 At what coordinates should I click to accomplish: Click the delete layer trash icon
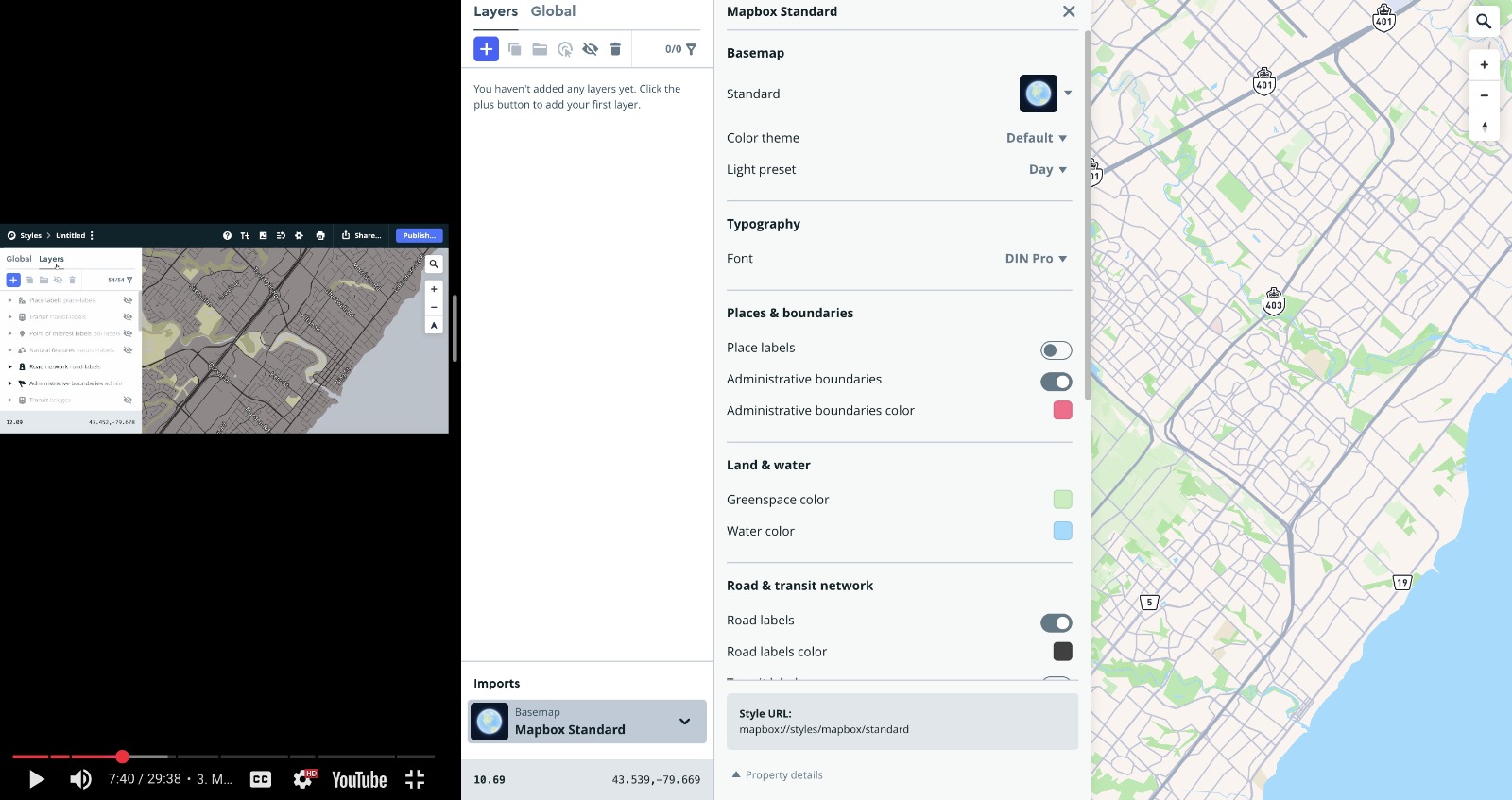(615, 49)
